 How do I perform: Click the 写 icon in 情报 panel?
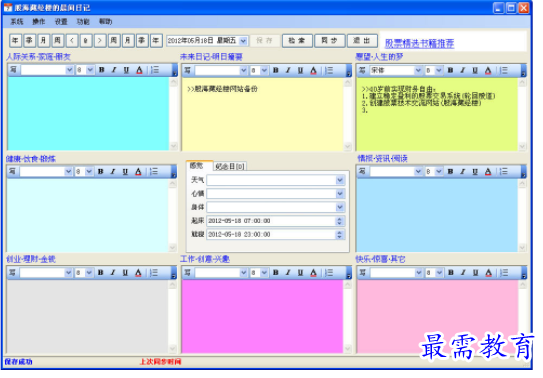[362, 171]
